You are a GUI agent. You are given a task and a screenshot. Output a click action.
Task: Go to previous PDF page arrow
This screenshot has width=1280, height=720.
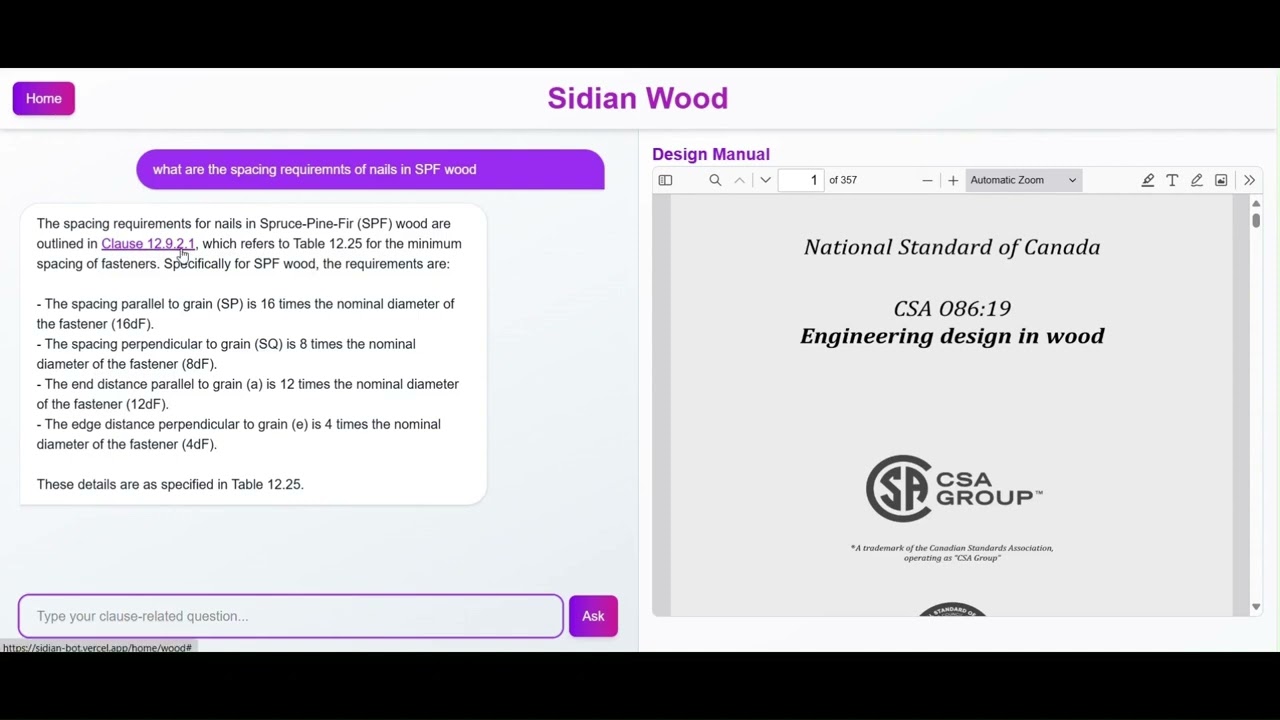pos(740,180)
